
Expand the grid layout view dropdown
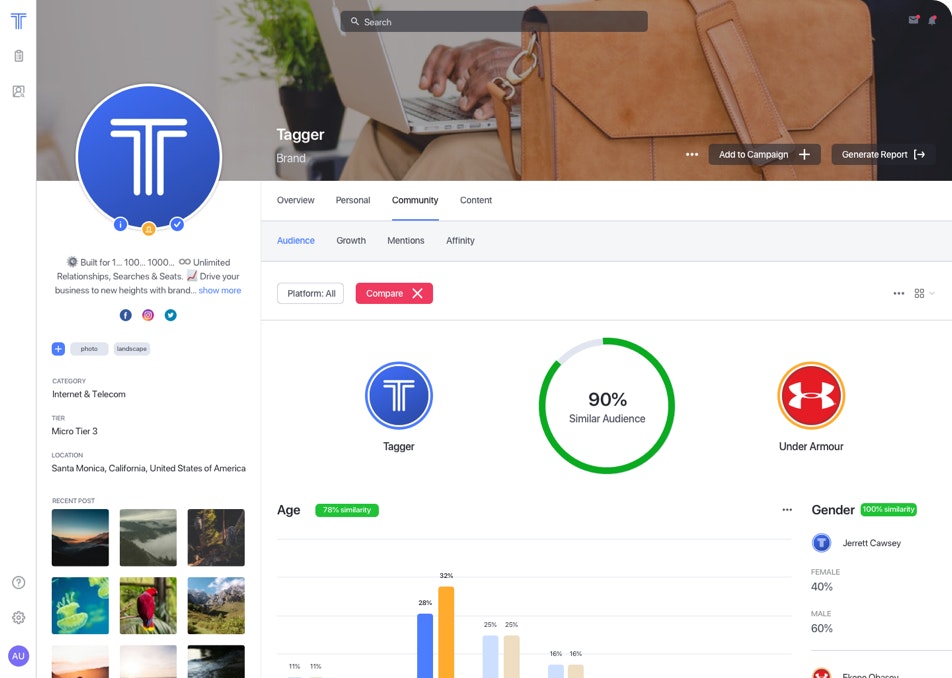(x=925, y=293)
